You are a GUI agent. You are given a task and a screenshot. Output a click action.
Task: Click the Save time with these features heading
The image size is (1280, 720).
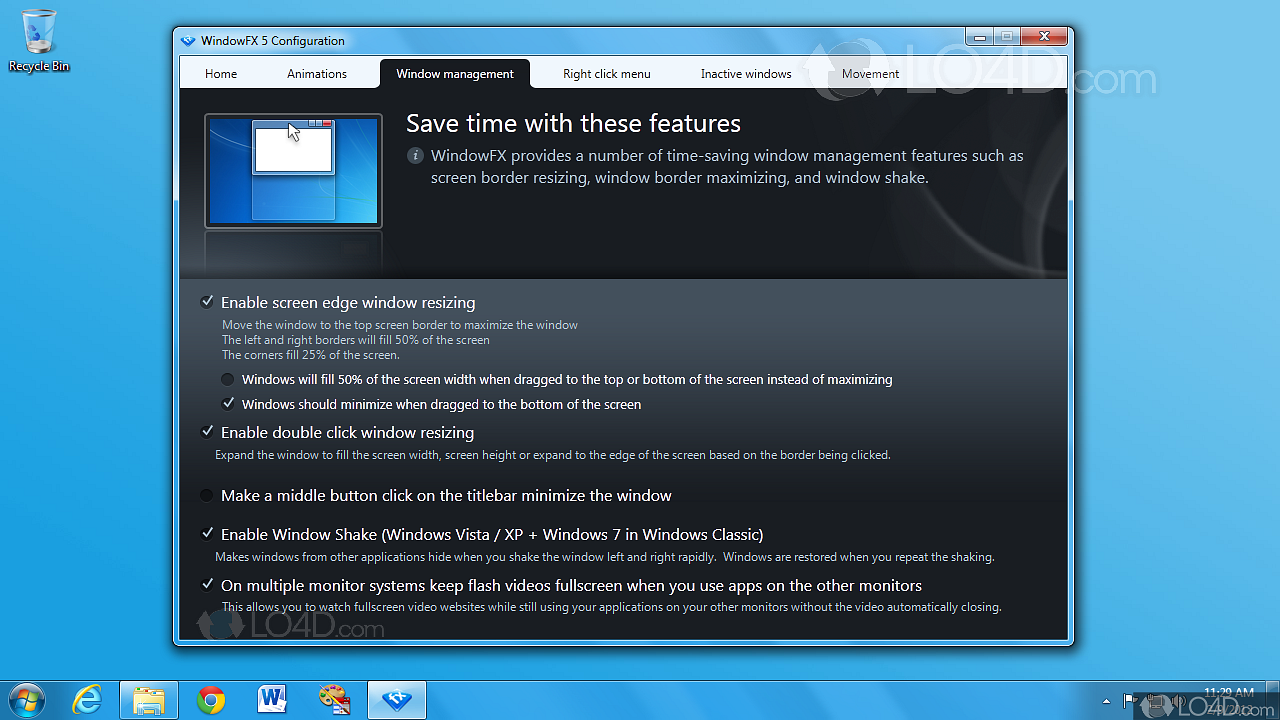pos(573,124)
